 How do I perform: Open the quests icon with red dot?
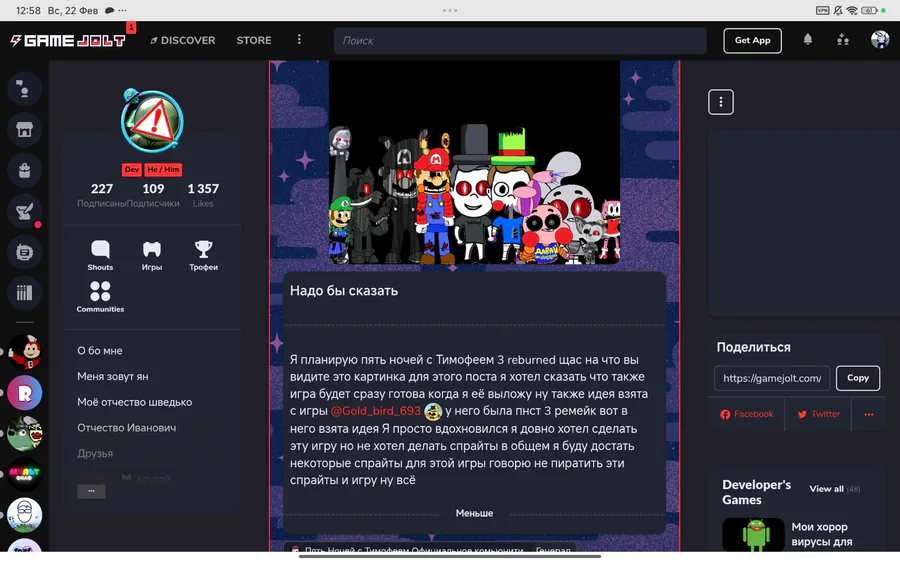tap(24, 211)
